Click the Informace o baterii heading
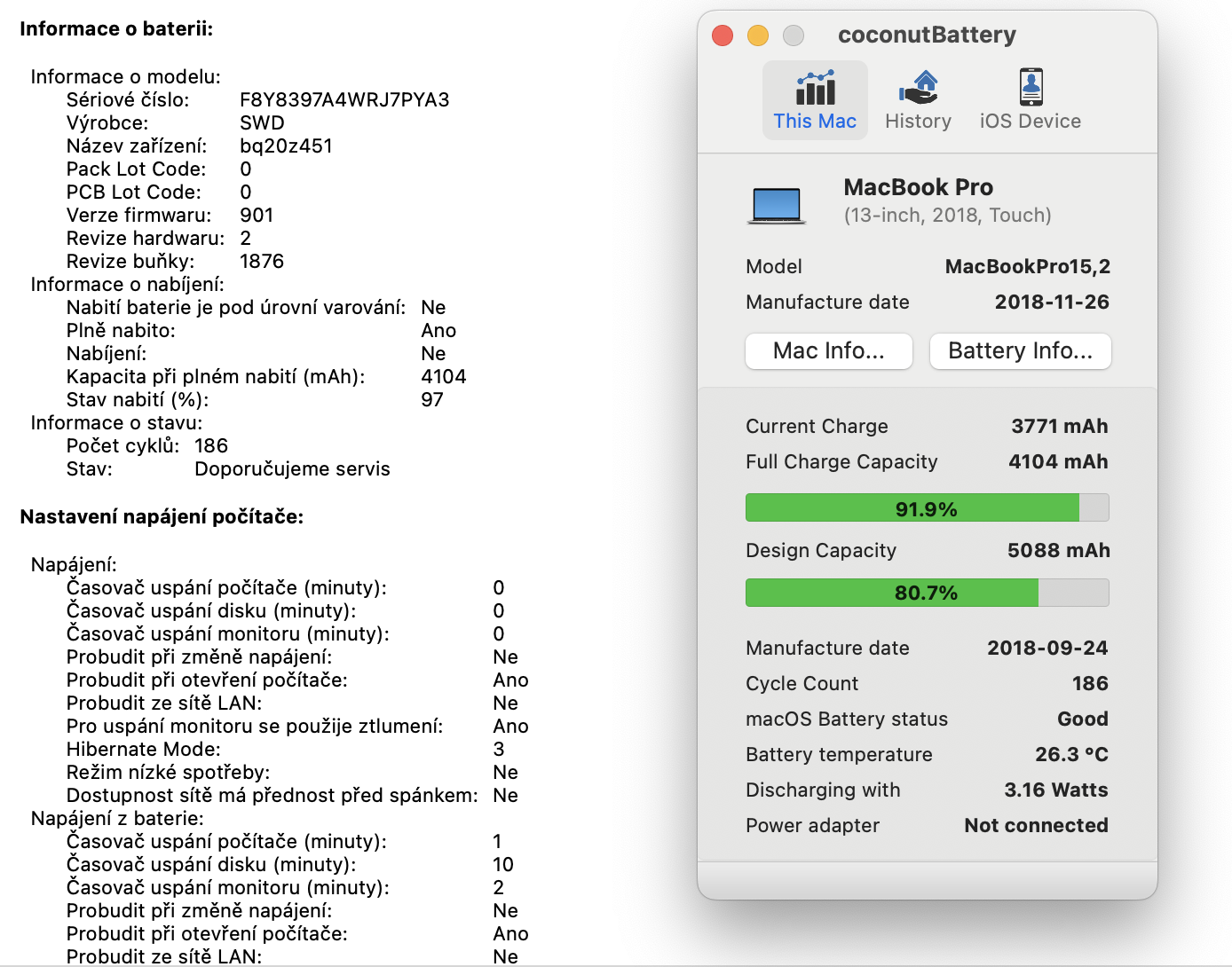 116,28
